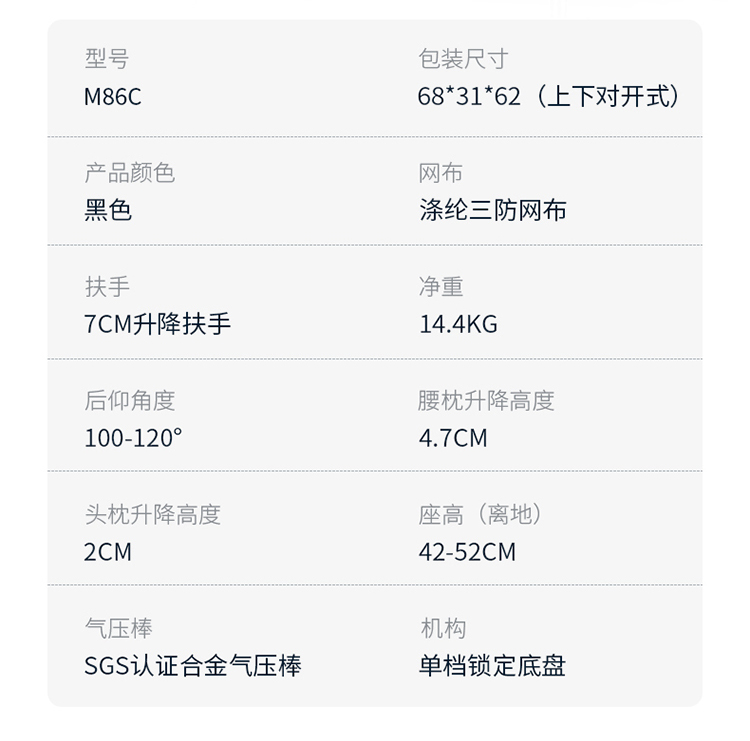Click the 后仰角度 label

129,401
